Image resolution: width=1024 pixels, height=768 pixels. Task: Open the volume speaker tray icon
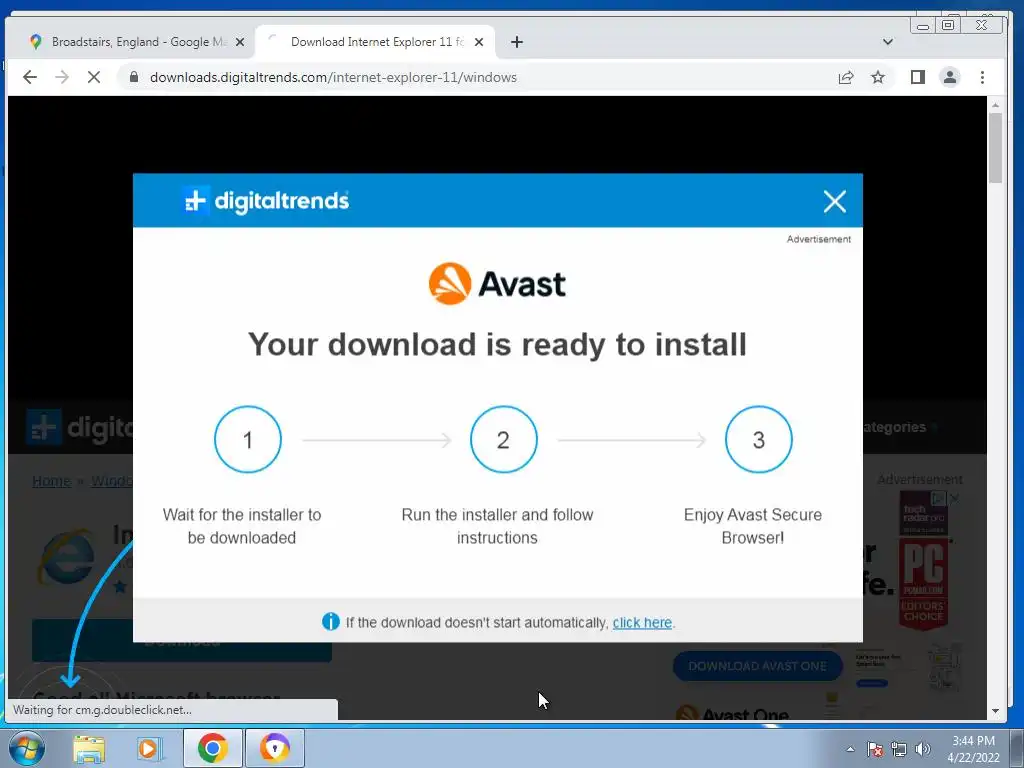coord(923,749)
